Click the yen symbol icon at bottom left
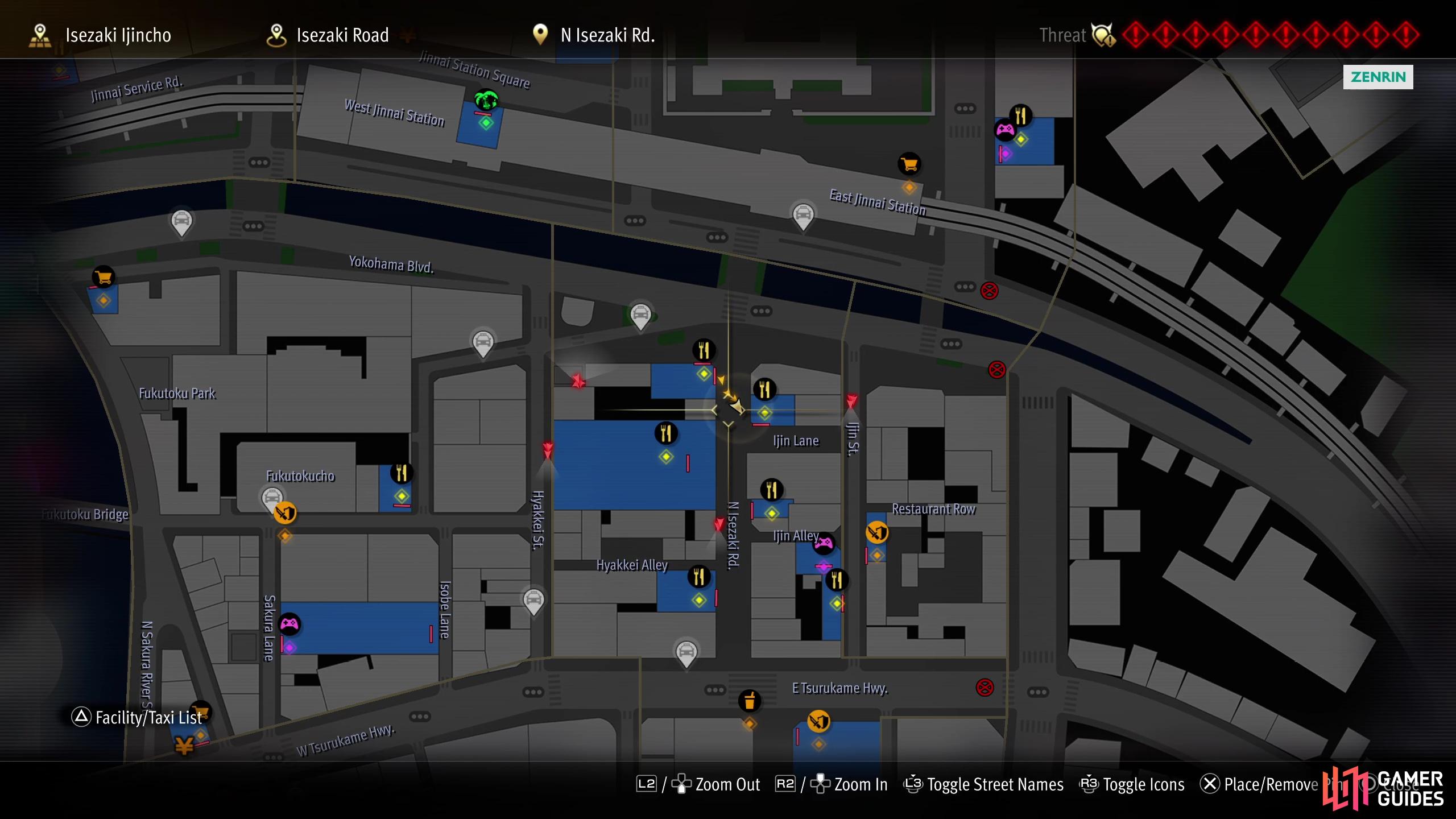 (184, 746)
